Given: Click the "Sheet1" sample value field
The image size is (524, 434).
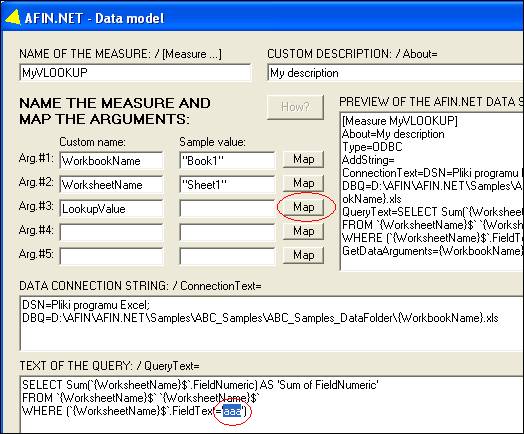Looking at the screenshot, I should point(227,185).
